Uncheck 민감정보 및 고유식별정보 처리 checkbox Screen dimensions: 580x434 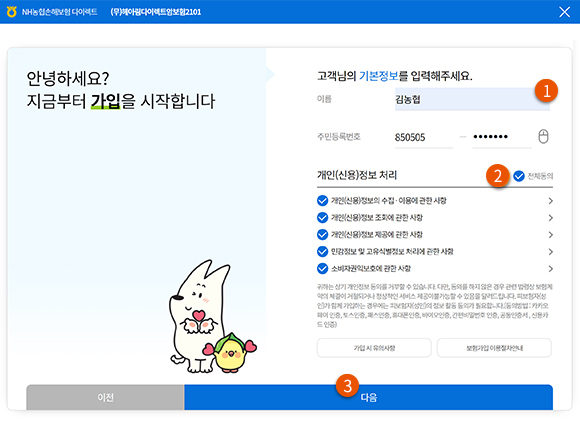(322, 252)
